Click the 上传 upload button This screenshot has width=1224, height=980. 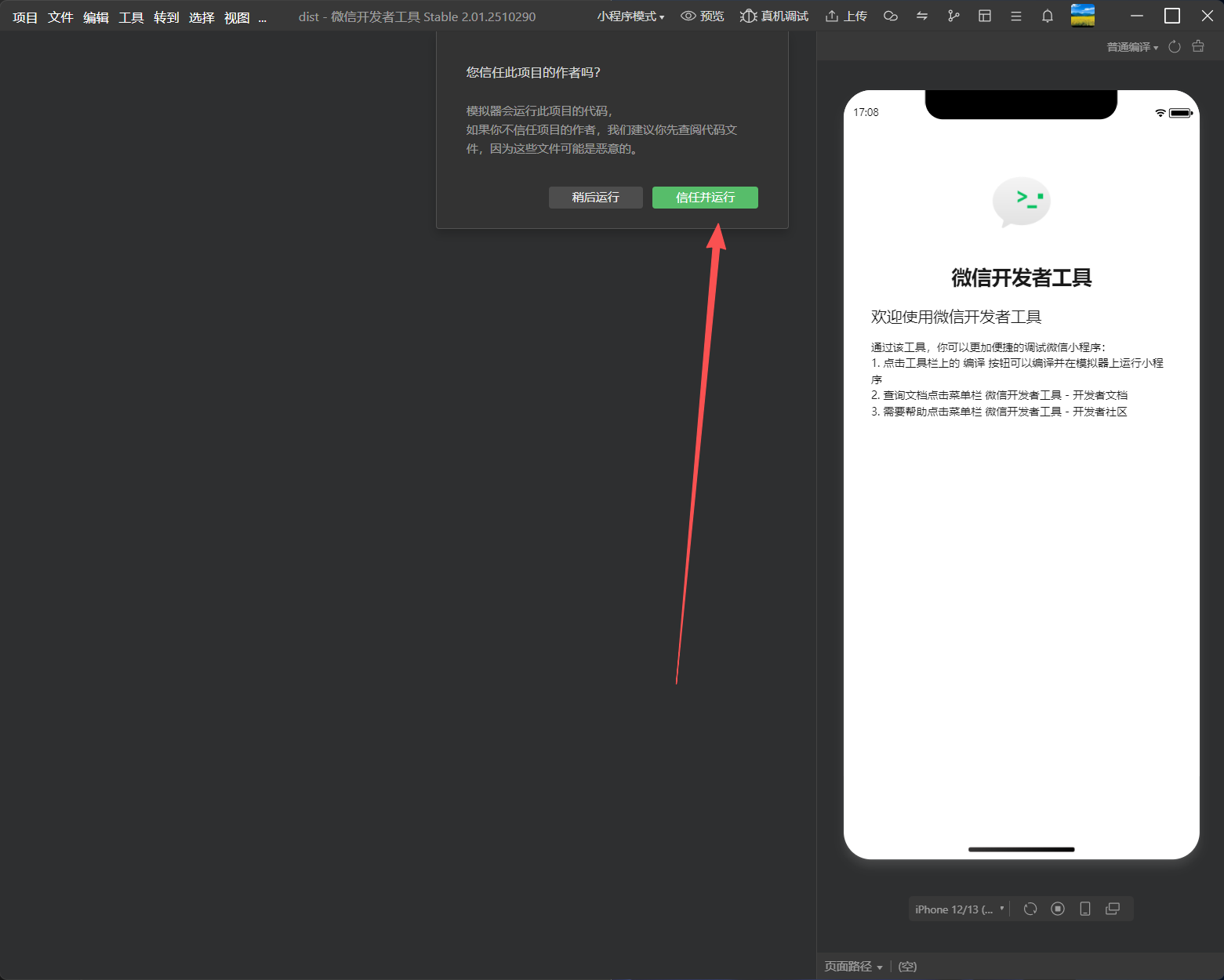(x=846, y=16)
